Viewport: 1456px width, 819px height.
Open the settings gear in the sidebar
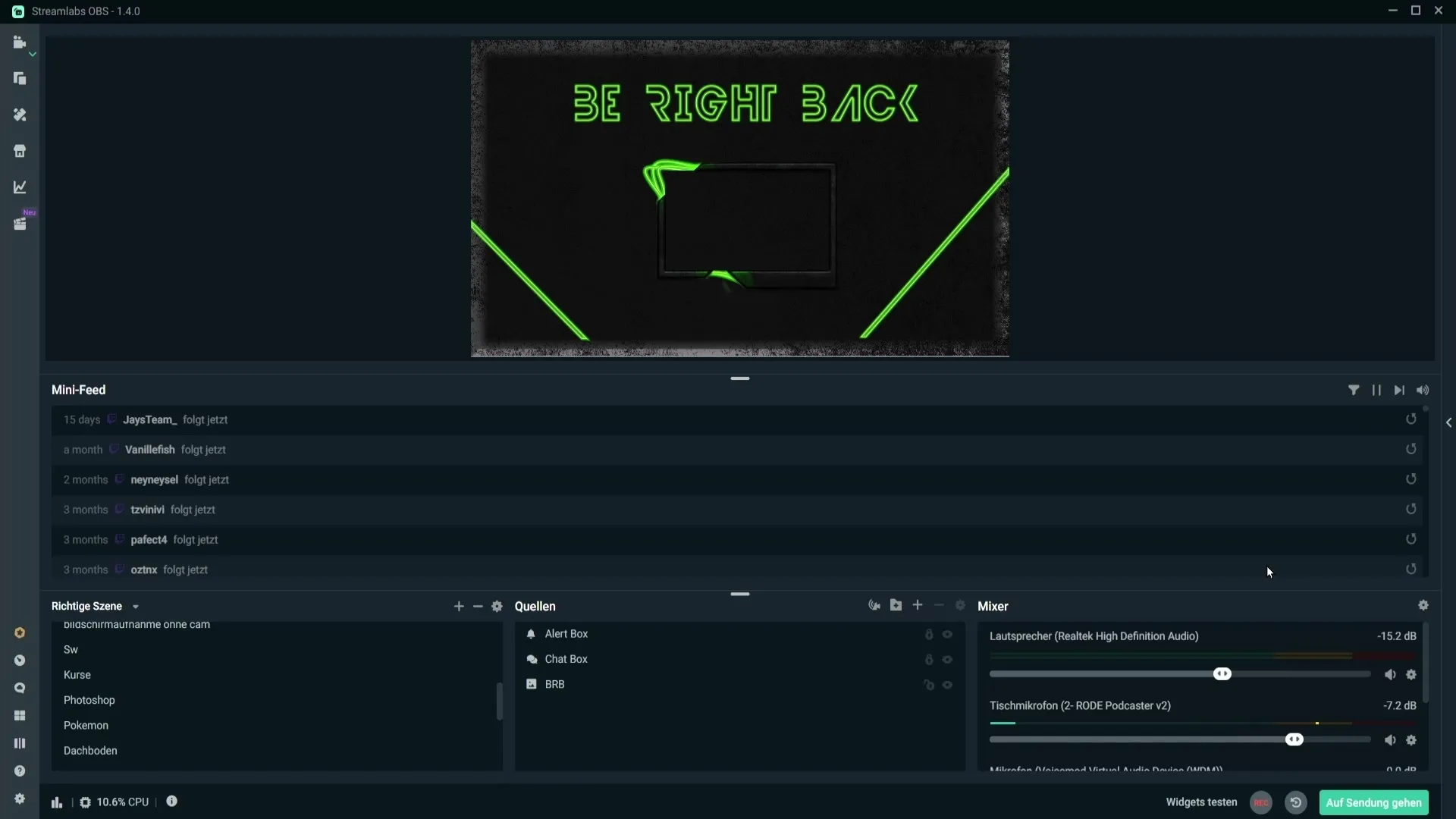pyautogui.click(x=20, y=799)
